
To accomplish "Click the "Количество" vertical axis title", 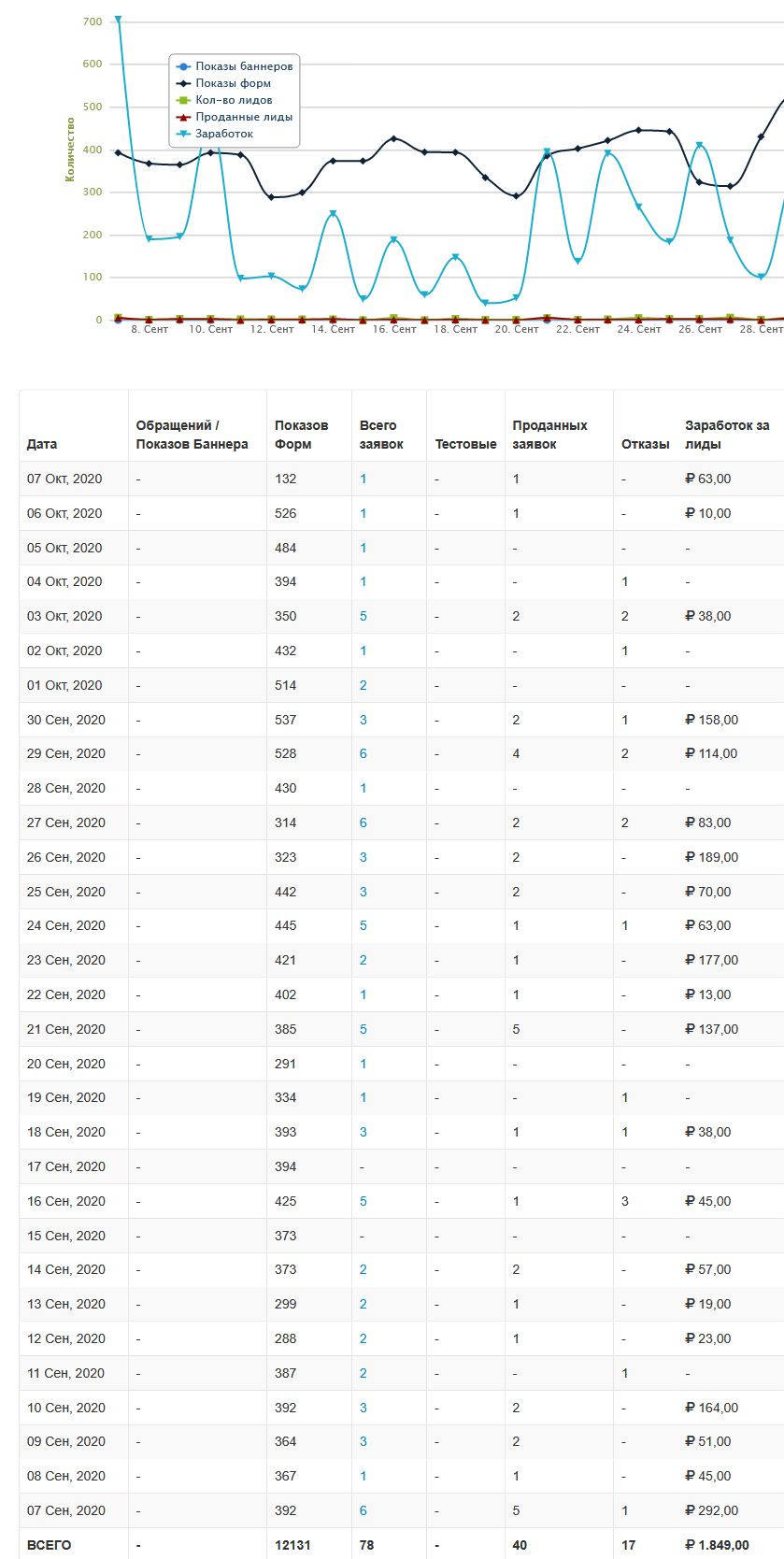I will tap(70, 150).
